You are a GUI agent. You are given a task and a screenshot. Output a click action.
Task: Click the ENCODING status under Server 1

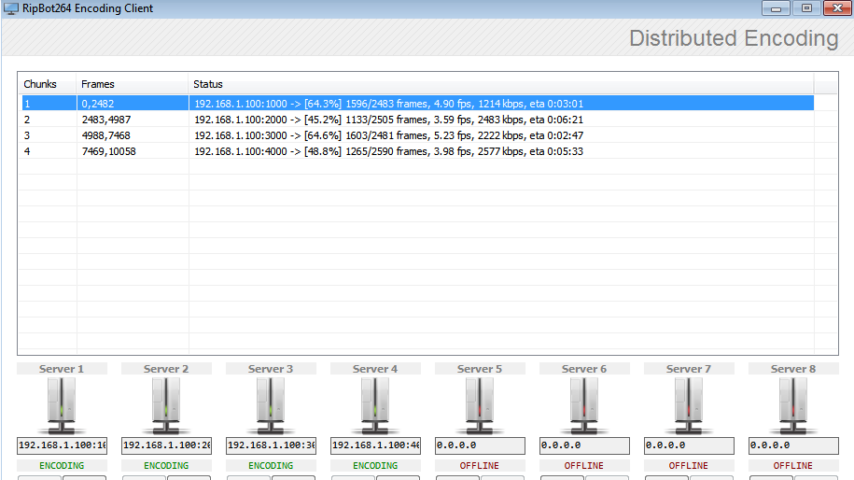[62, 466]
